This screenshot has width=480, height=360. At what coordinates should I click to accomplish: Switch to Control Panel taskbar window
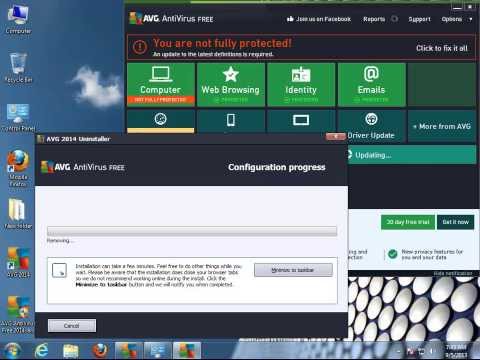158,351
